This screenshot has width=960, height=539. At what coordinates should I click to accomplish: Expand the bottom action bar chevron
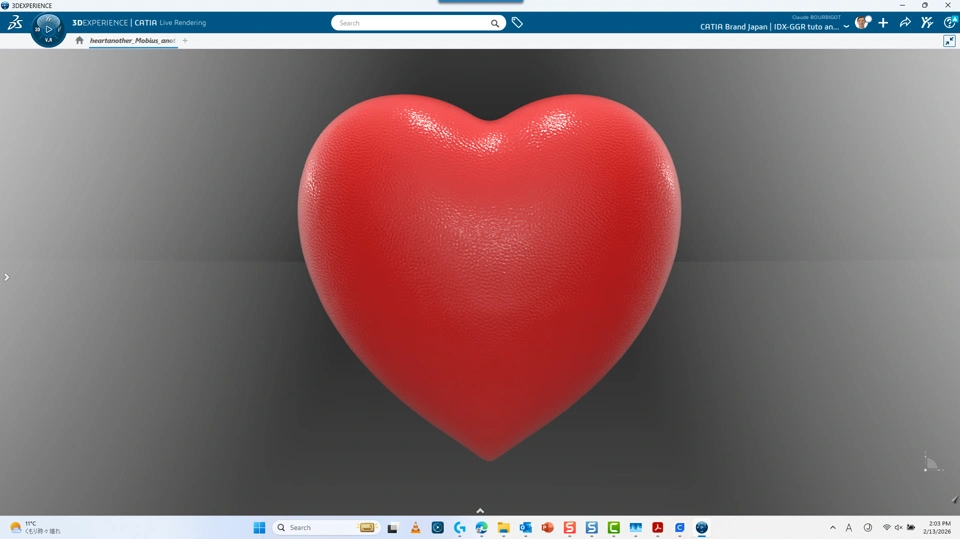[x=480, y=510]
